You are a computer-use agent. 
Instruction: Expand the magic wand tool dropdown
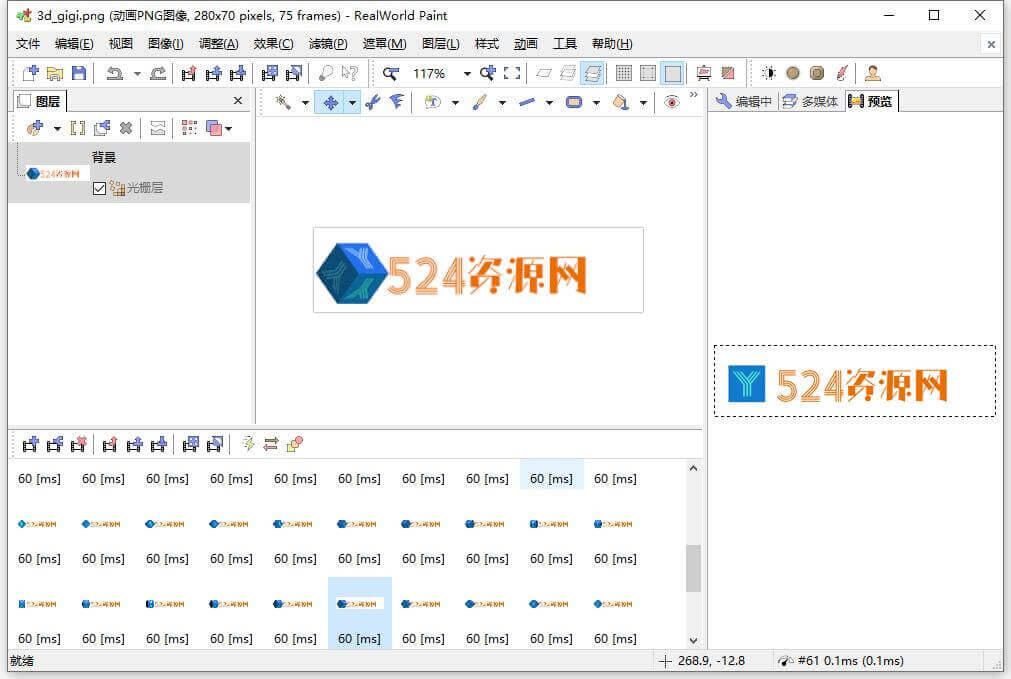pos(305,103)
